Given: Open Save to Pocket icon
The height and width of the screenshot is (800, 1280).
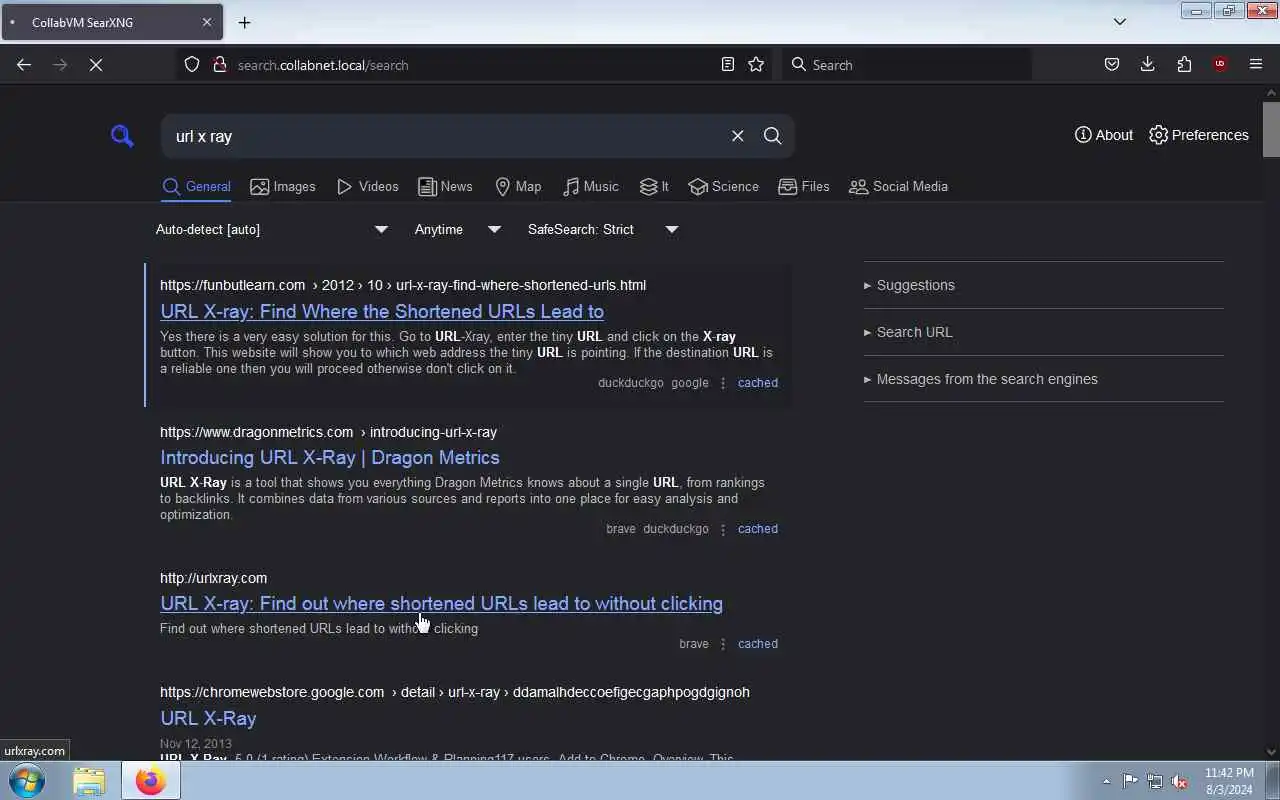Looking at the screenshot, I should click(1111, 64).
